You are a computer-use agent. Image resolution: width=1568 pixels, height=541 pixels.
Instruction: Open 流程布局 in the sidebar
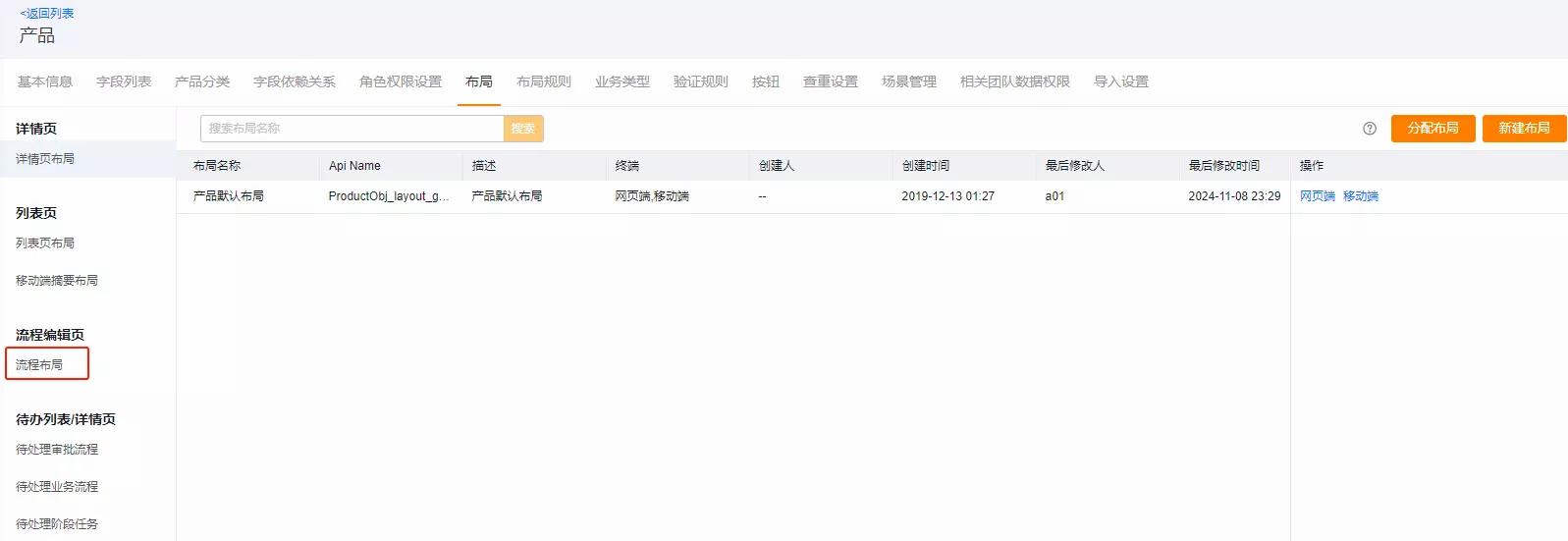(39, 365)
